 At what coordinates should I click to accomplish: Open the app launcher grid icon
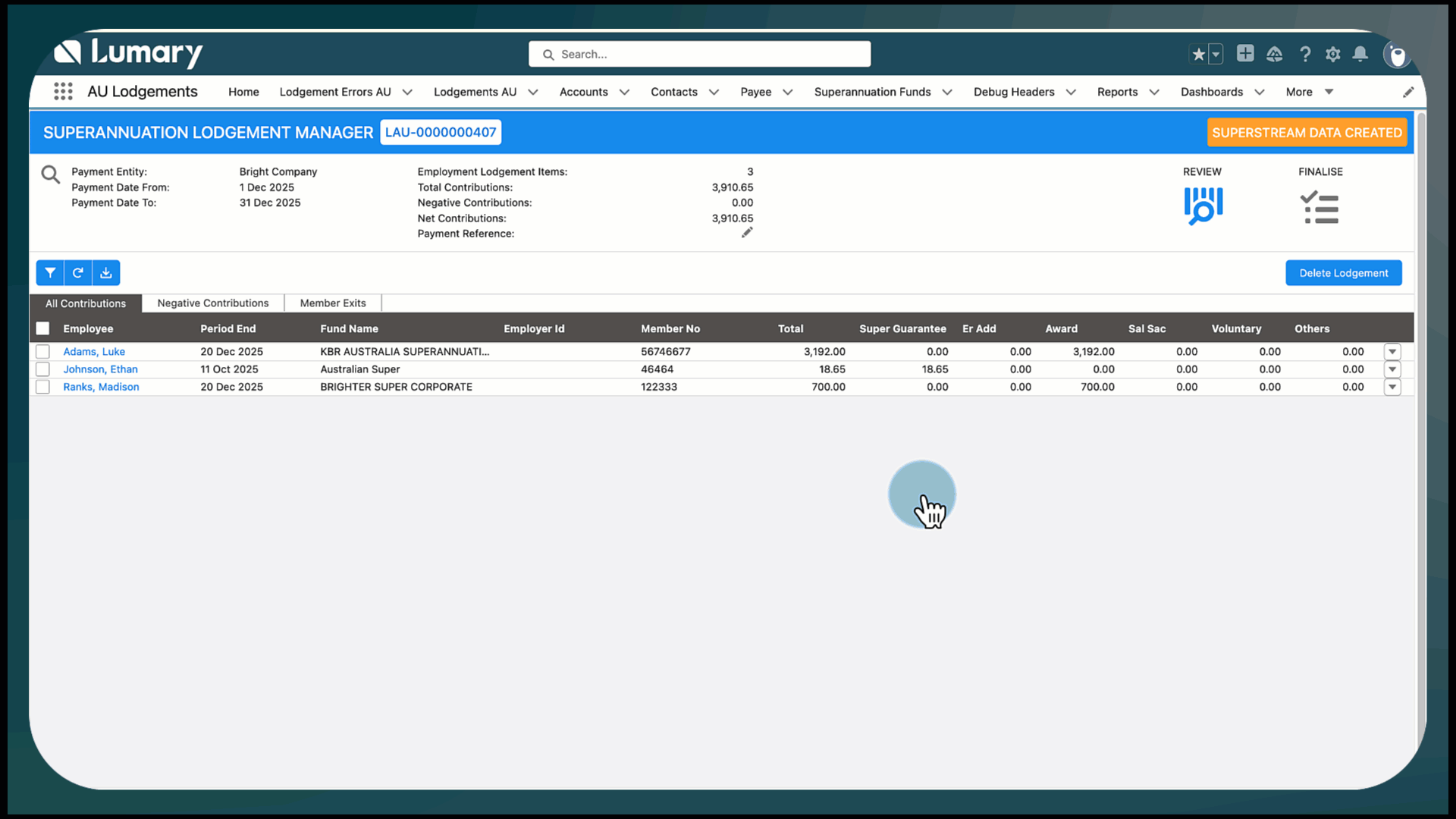point(64,92)
